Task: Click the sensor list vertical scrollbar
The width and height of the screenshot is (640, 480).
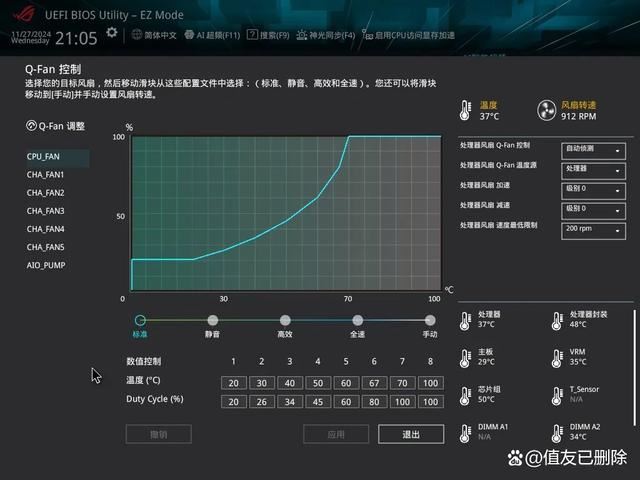Action: click(634, 367)
